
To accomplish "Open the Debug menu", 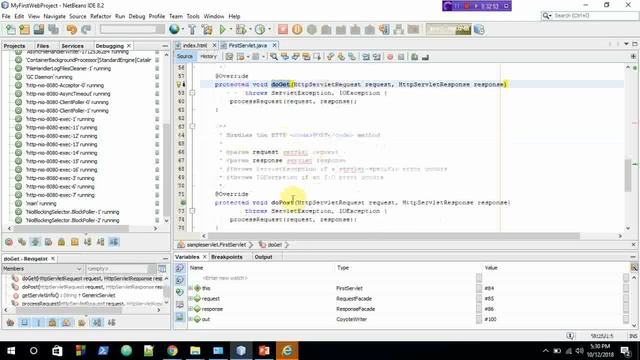I will click(x=137, y=16).
